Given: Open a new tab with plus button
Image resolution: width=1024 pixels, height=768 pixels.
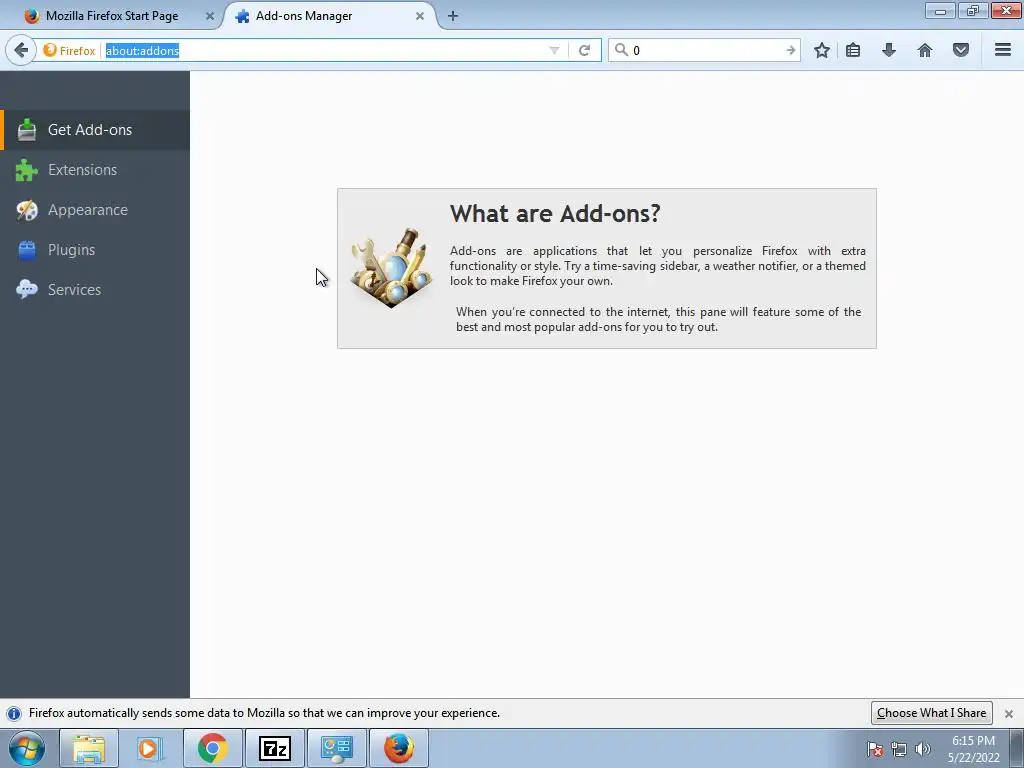Looking at the screenshot, I should pos(453,16).
